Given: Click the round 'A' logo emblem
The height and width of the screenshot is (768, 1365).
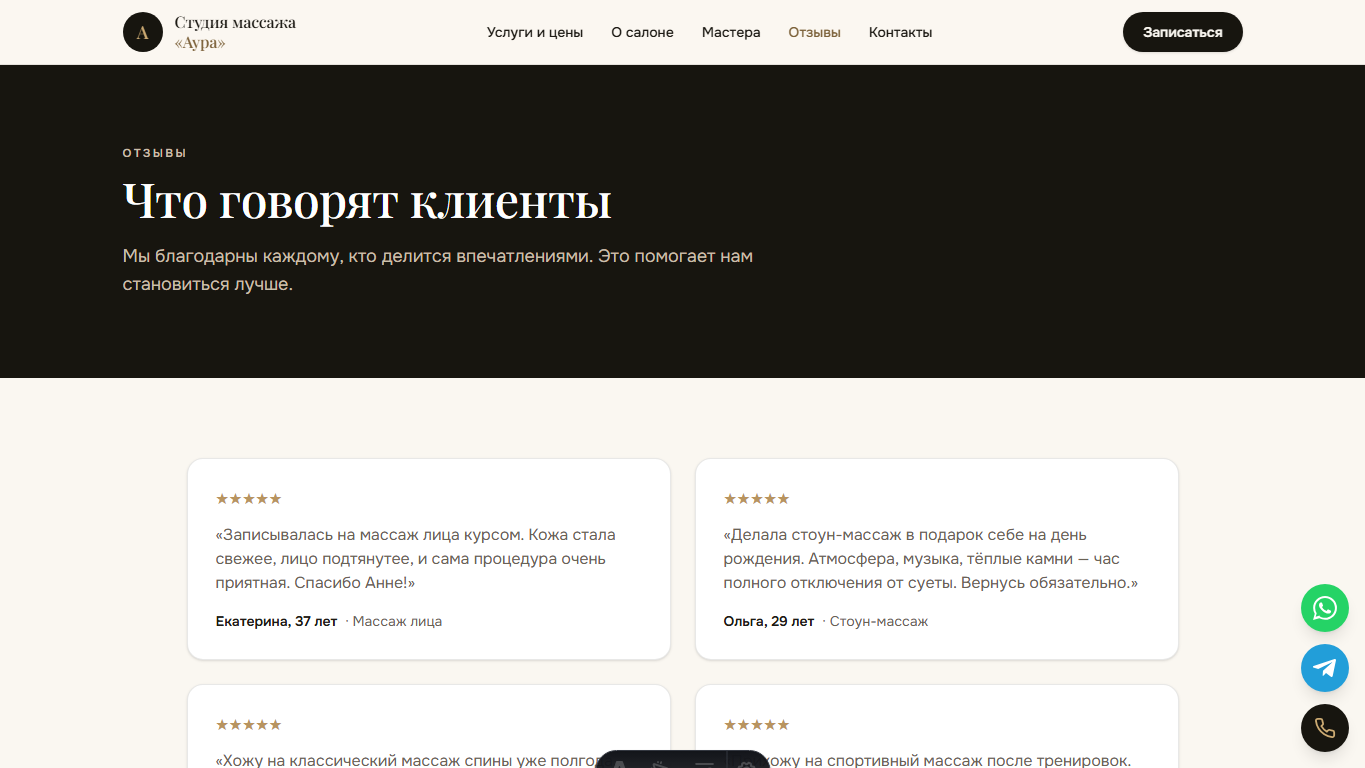Looking at the screenshot, I should (143, 32).
